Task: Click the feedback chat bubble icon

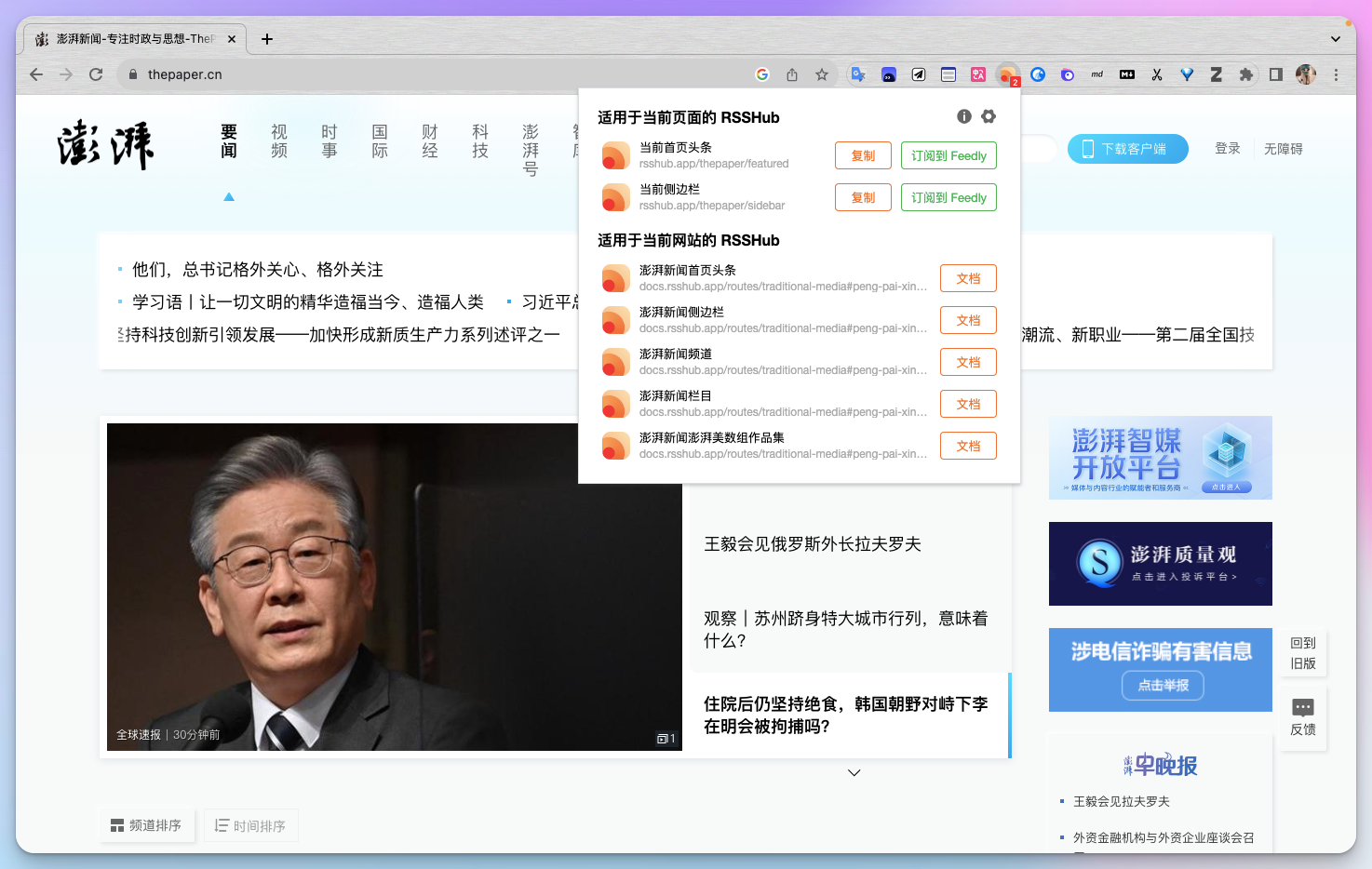Action: [1303, 707]
